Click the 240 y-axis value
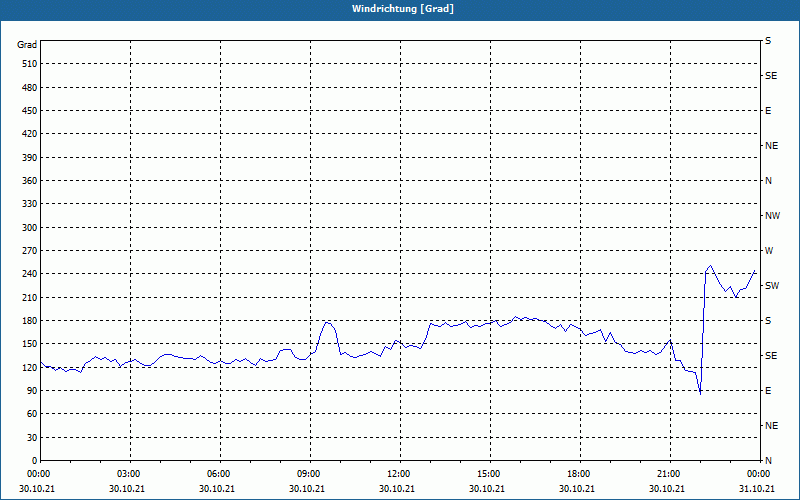 tap(30, 274)
